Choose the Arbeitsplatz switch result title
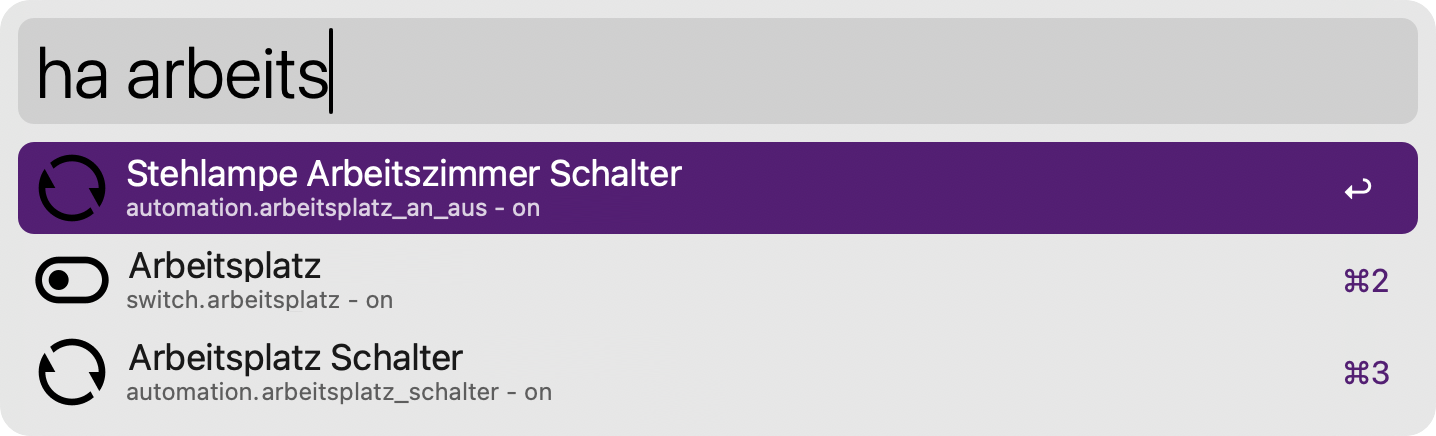Image resolution: width=1436 pixels, height=436 pixels. [x=225, y=266]
